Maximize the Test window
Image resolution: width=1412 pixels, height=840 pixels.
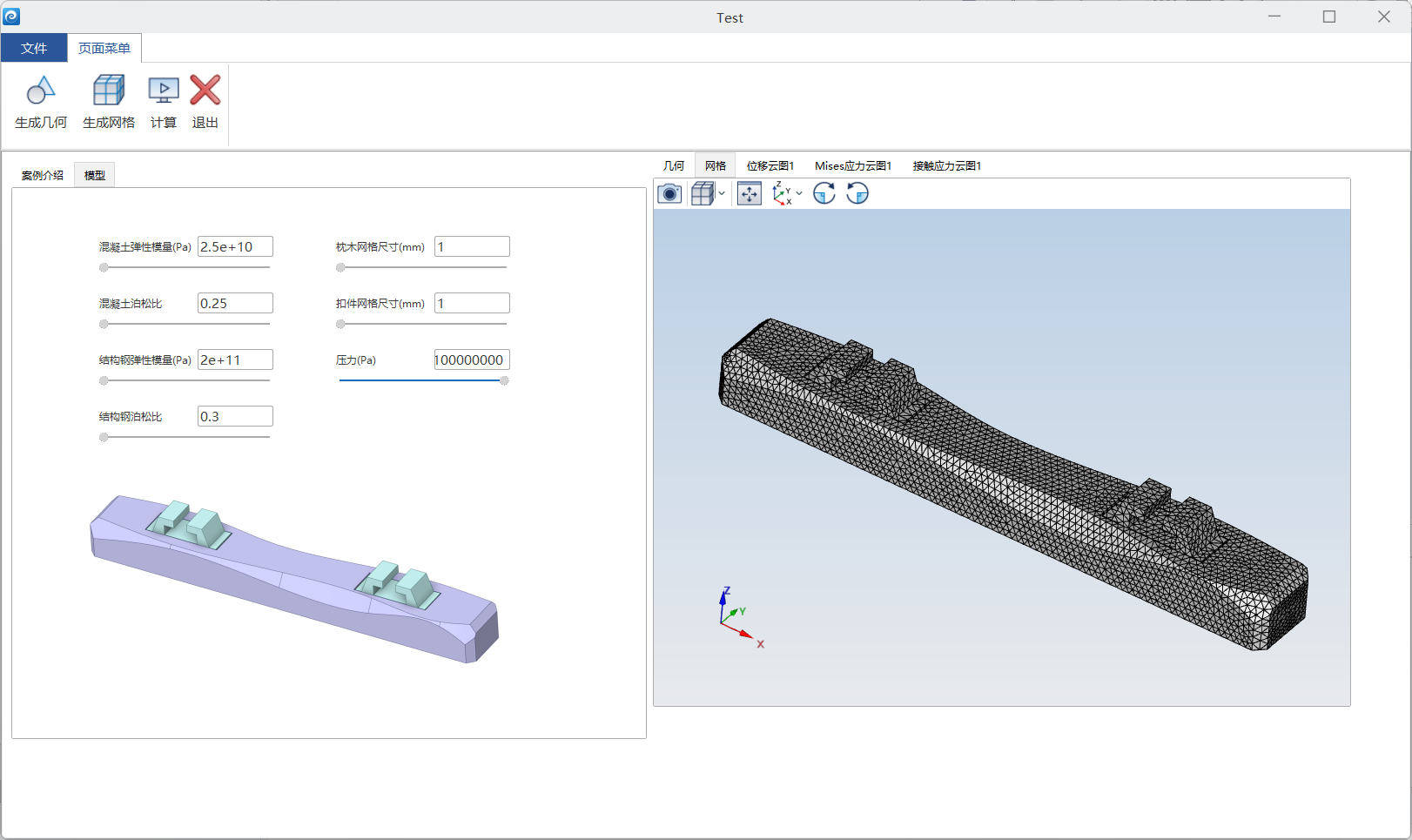pyautogui.click(x=1329, y=17)
